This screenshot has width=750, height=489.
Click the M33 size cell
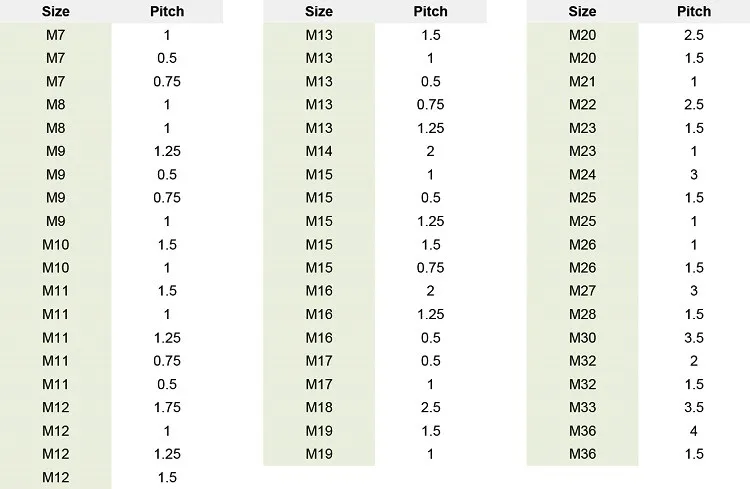[x=582, y=407]
